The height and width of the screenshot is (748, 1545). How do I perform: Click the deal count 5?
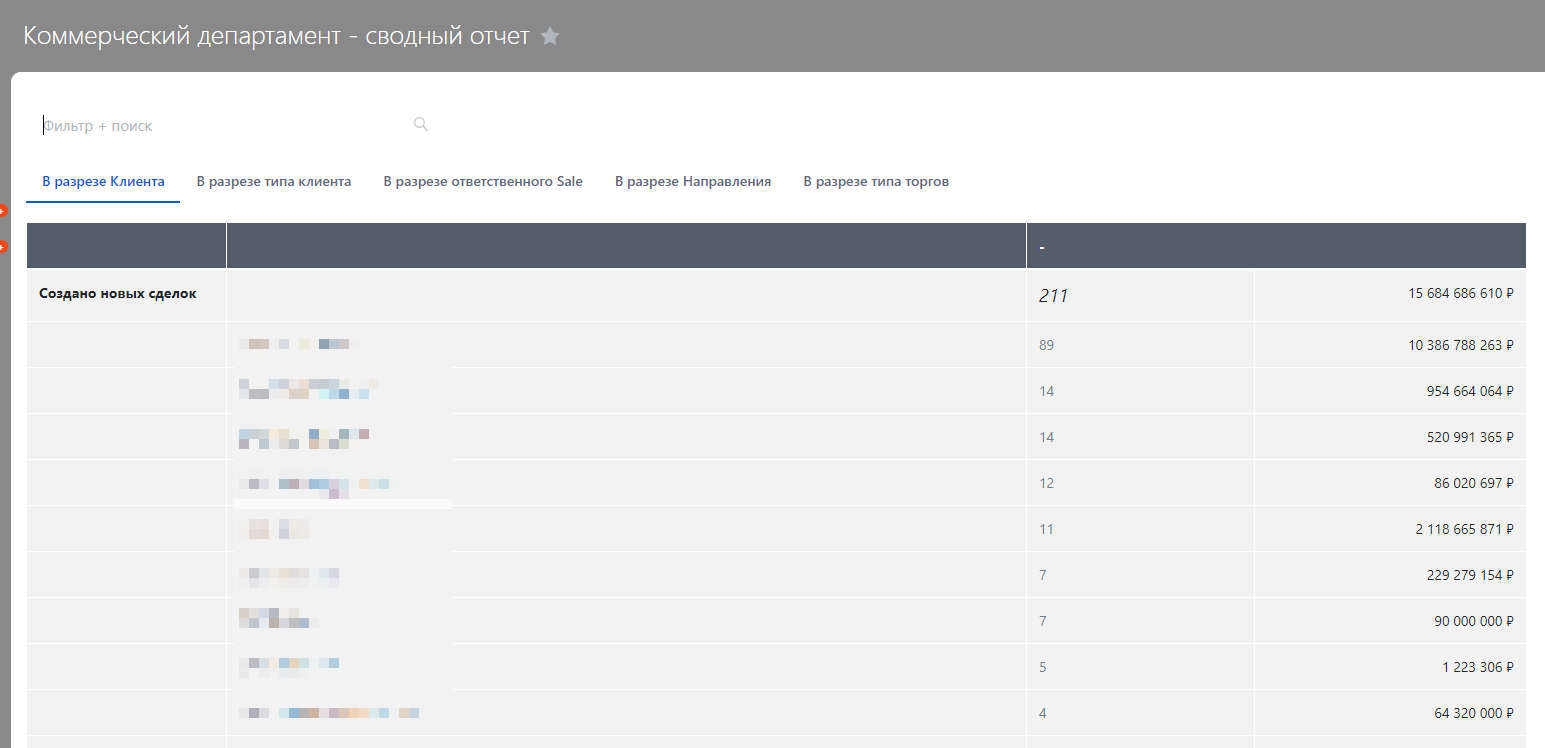click(x=1043, y=667)
